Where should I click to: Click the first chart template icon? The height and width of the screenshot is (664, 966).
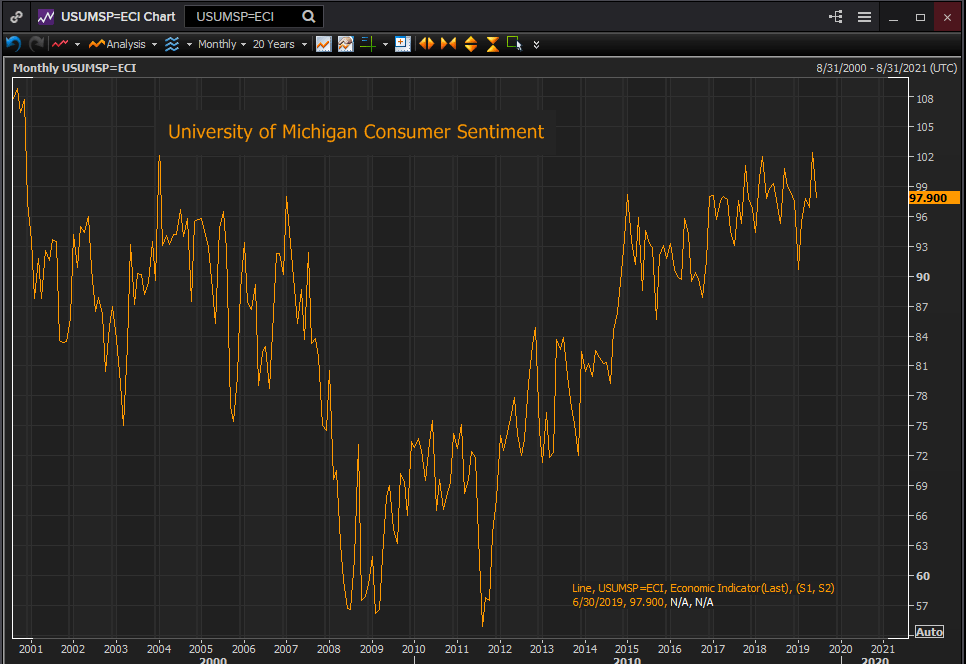pyautogui.click(x=323, y=44)
